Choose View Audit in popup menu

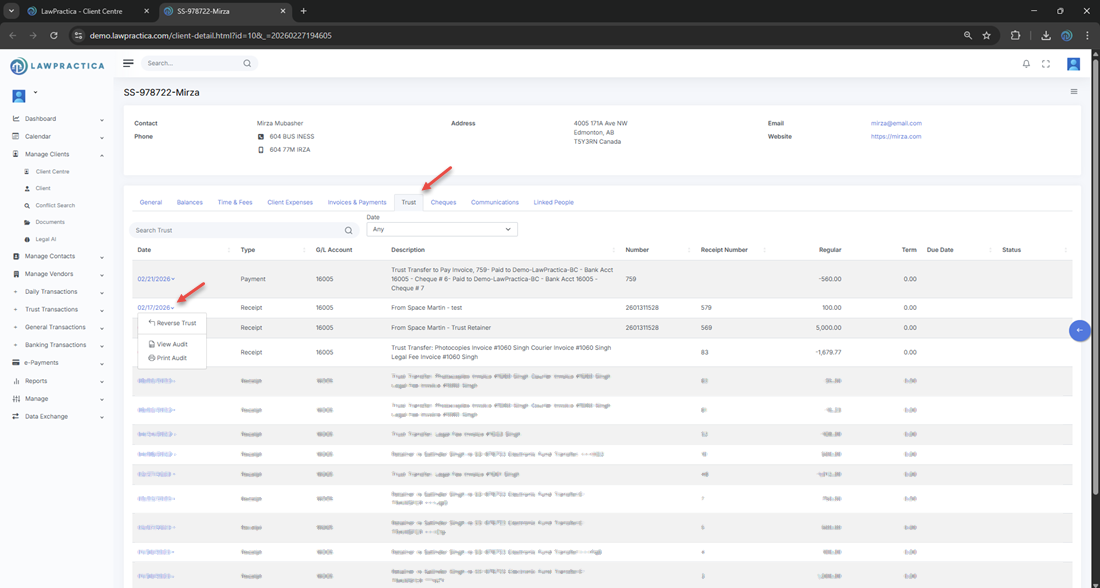click(171, 344)
